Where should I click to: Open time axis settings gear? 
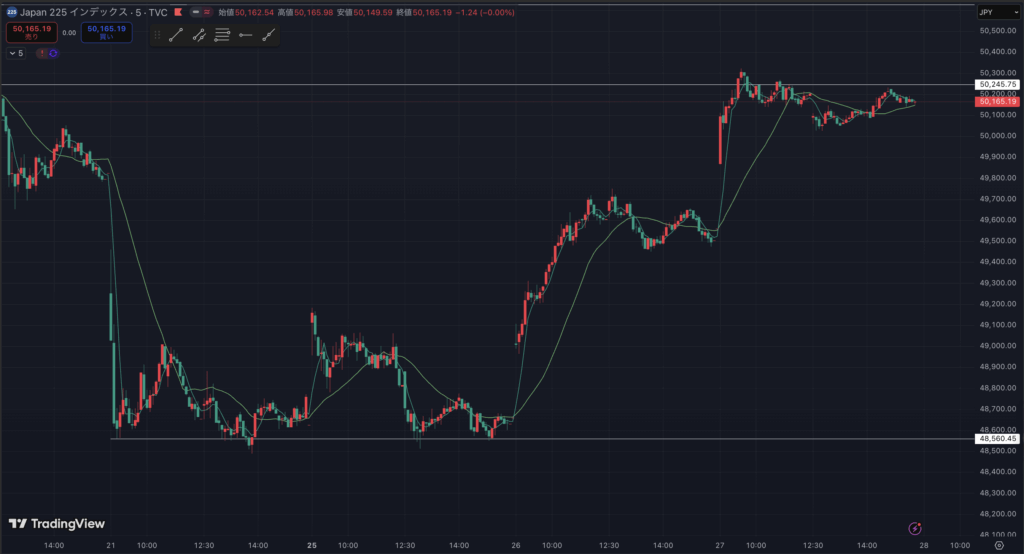point(998,546)
